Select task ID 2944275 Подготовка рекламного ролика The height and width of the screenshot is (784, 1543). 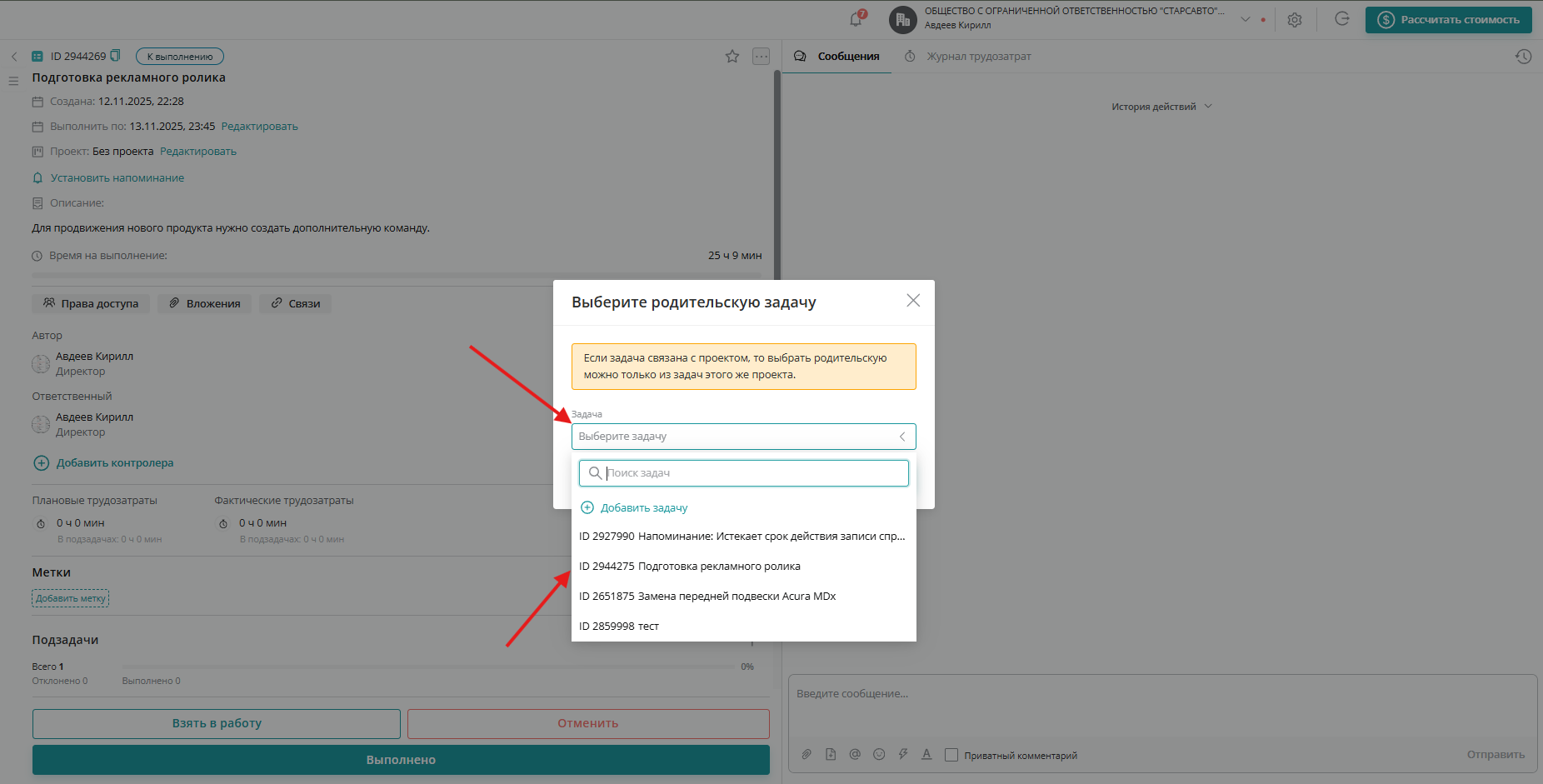[x=744, y=567]
